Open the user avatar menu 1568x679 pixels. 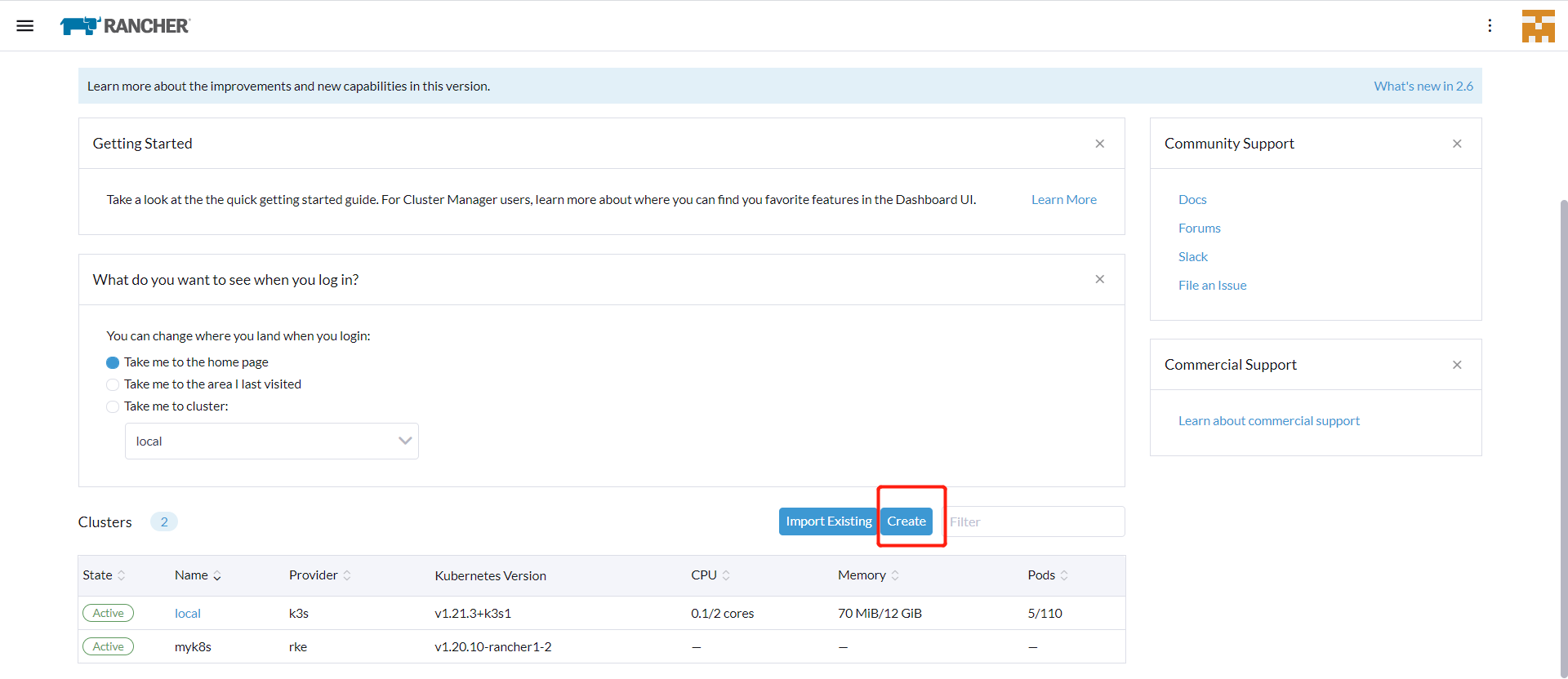(x=1538, y=25)
